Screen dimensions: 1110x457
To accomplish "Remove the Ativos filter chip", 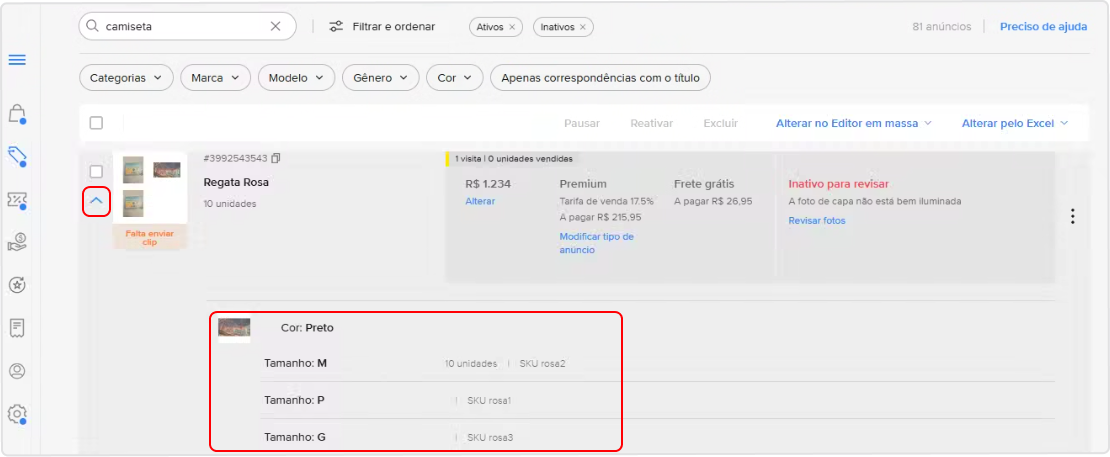I will [x=512, y=27].
